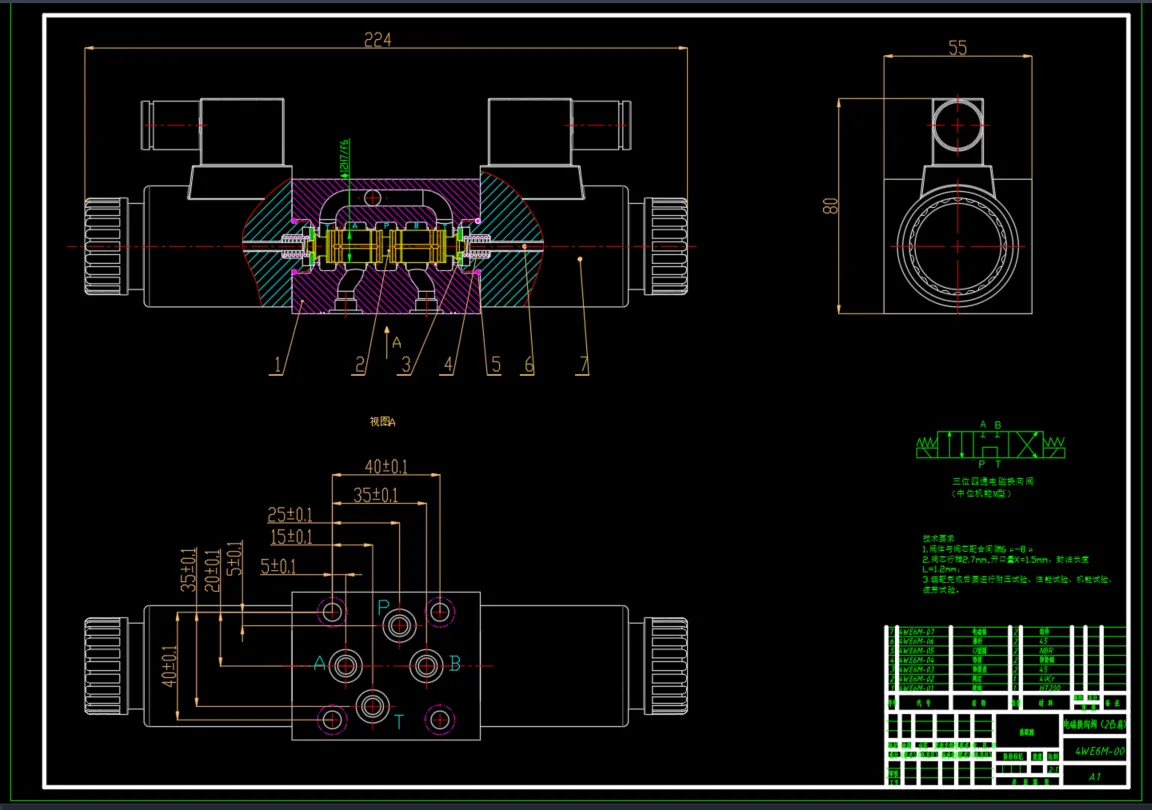Select the T port circle in bottom view

(x=372, y=707)
